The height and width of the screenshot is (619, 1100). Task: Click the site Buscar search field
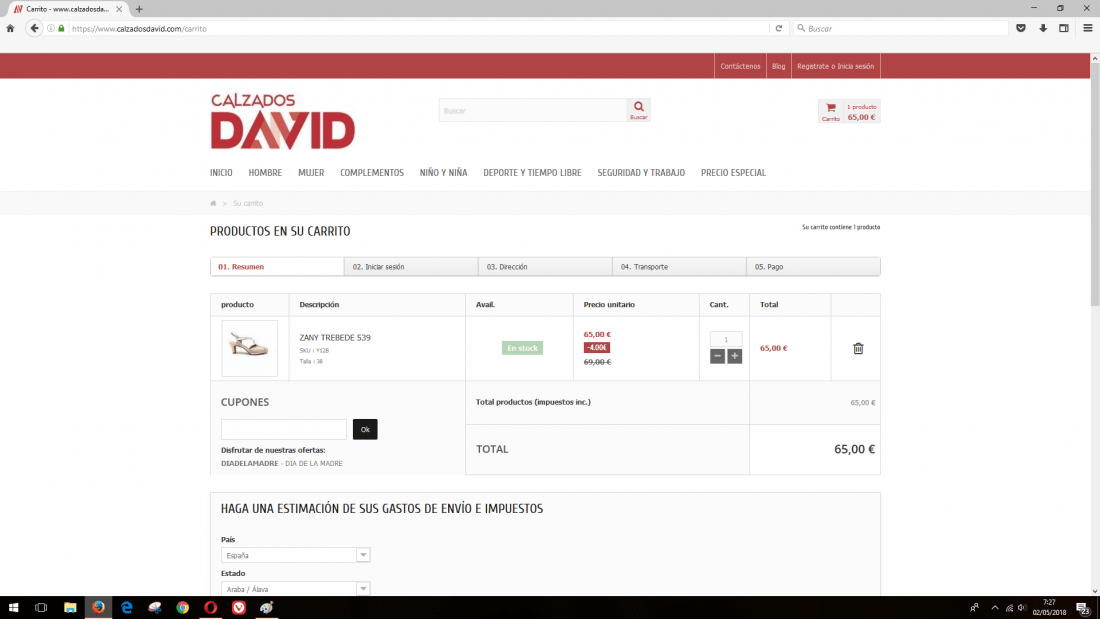point(533,110)
